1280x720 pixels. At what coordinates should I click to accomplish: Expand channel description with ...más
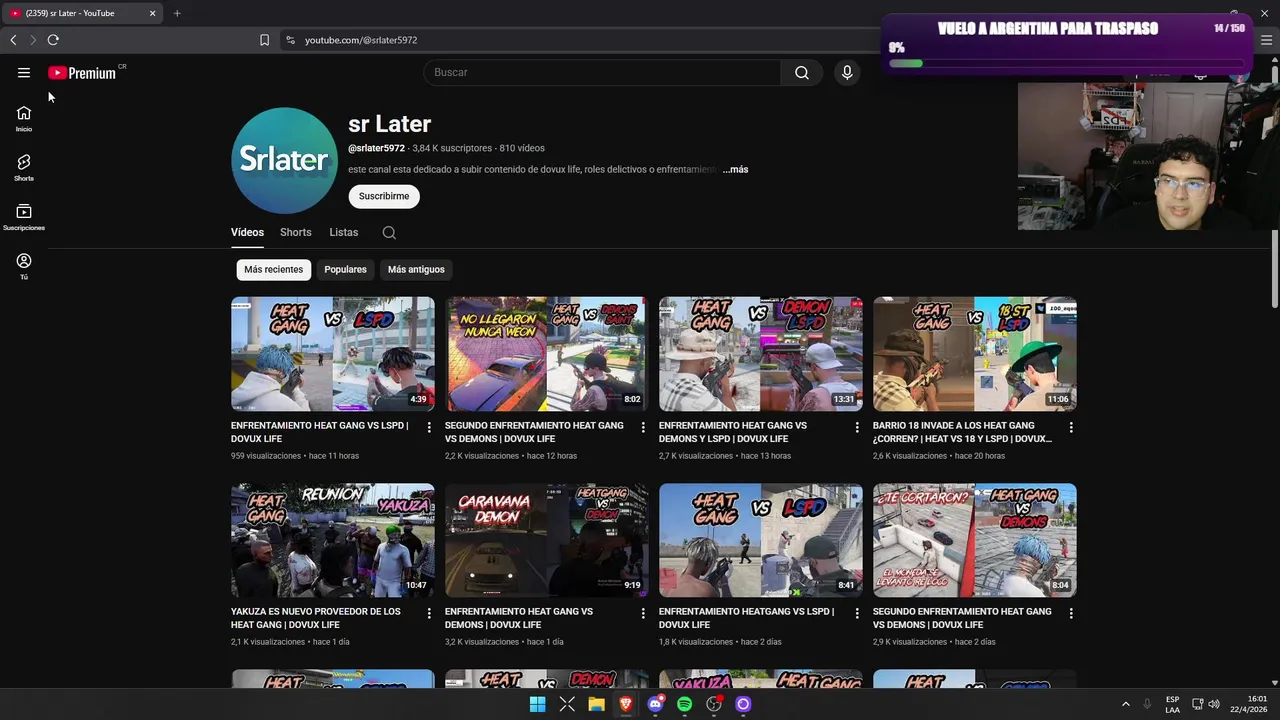tap(736, 169)
